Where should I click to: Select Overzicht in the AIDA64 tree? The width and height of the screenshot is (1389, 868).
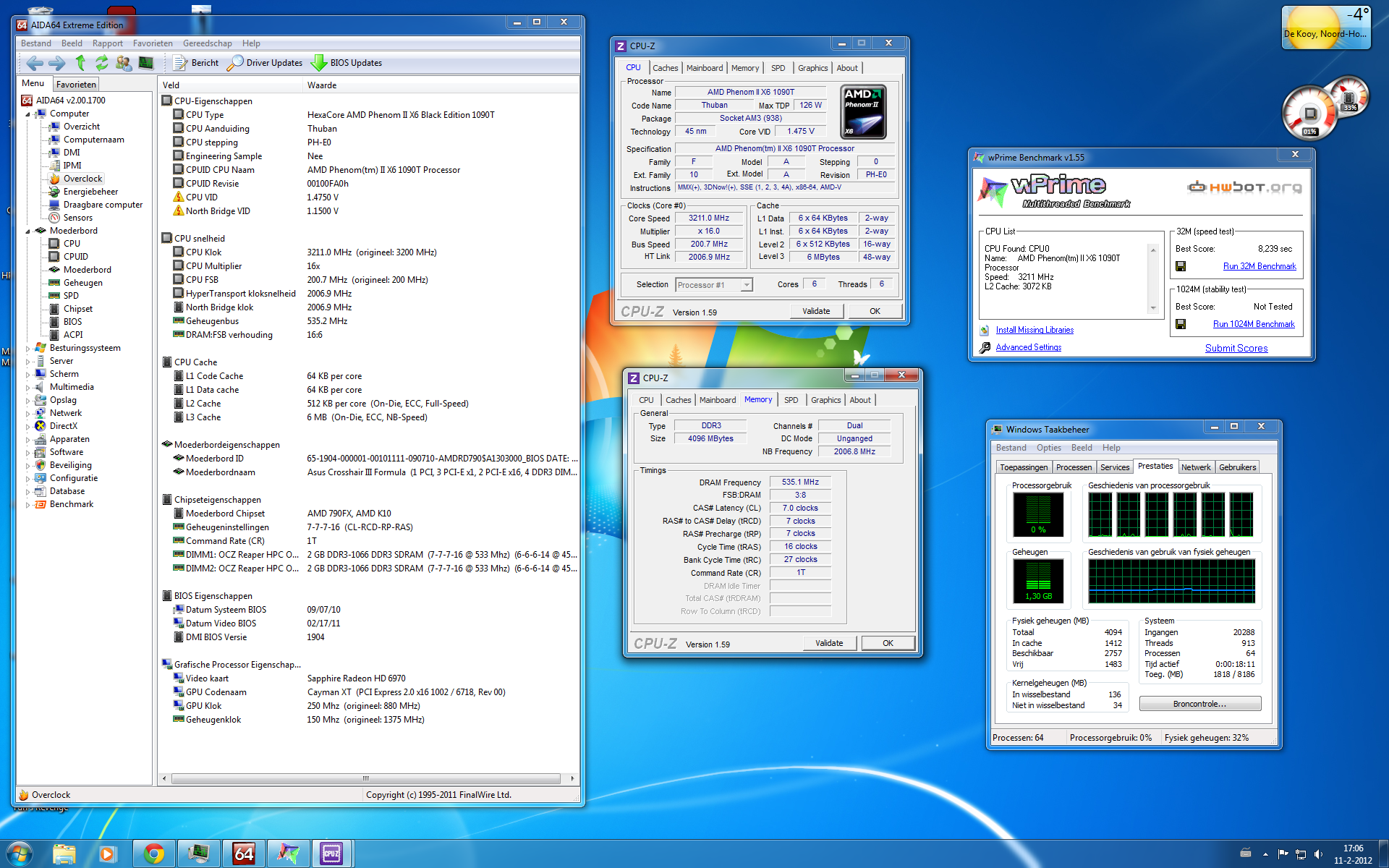[x=75, y=127]
